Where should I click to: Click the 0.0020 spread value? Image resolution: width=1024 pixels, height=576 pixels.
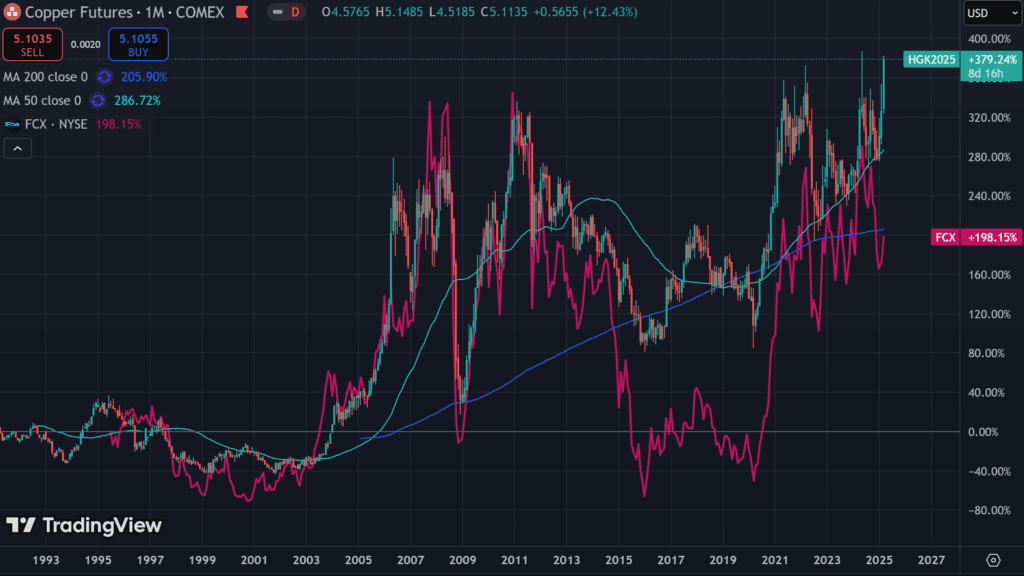[86, 44]
